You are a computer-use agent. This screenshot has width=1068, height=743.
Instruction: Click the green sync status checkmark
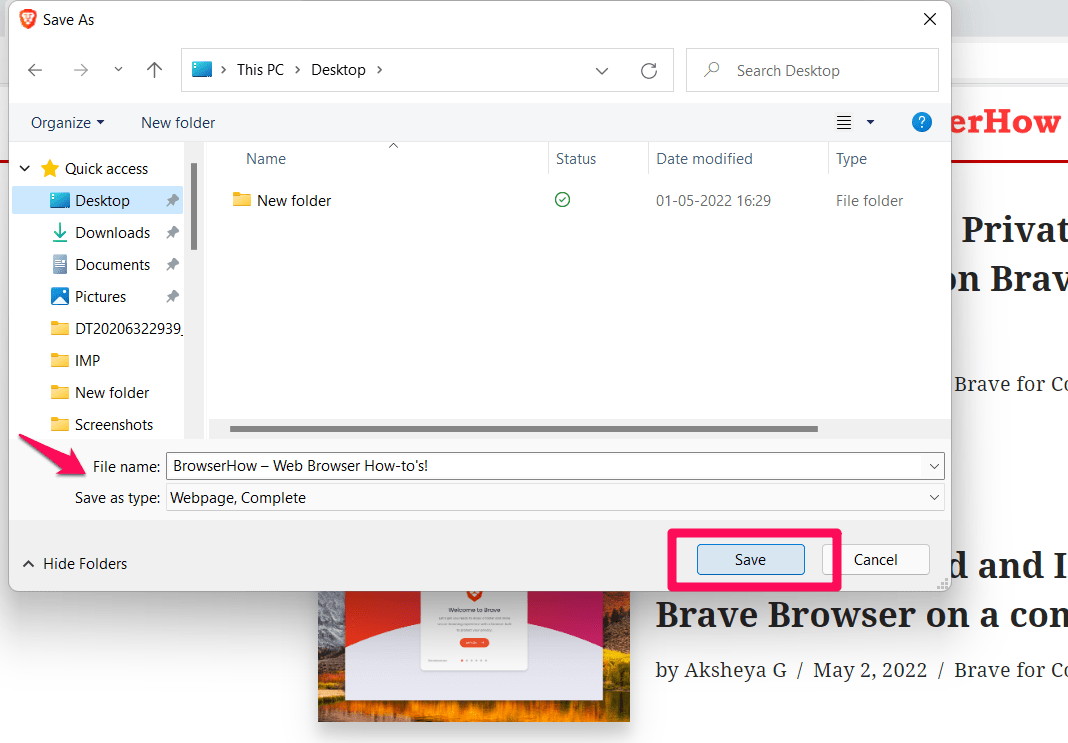pyautogui.click(x=563, y=200)
